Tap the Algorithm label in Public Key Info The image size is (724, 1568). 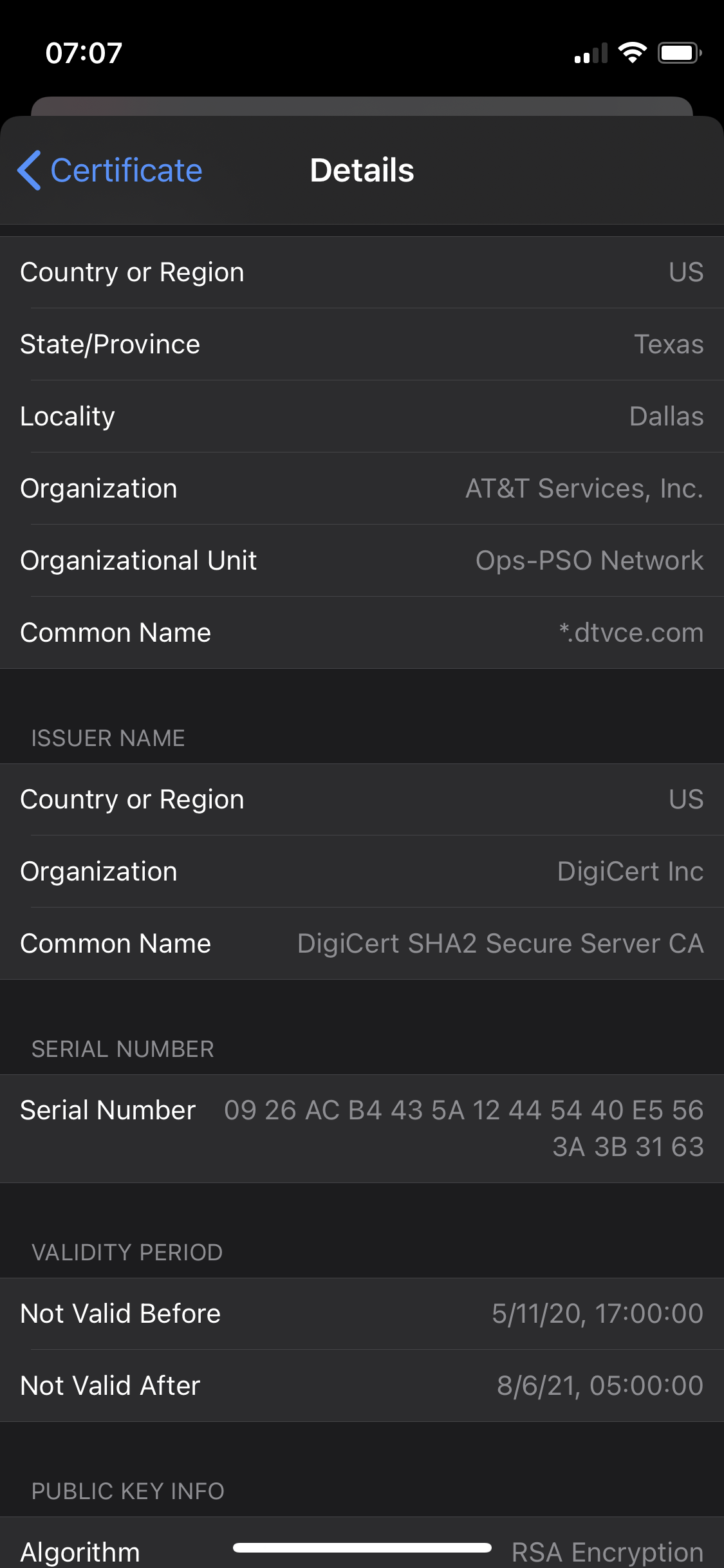80,1553
